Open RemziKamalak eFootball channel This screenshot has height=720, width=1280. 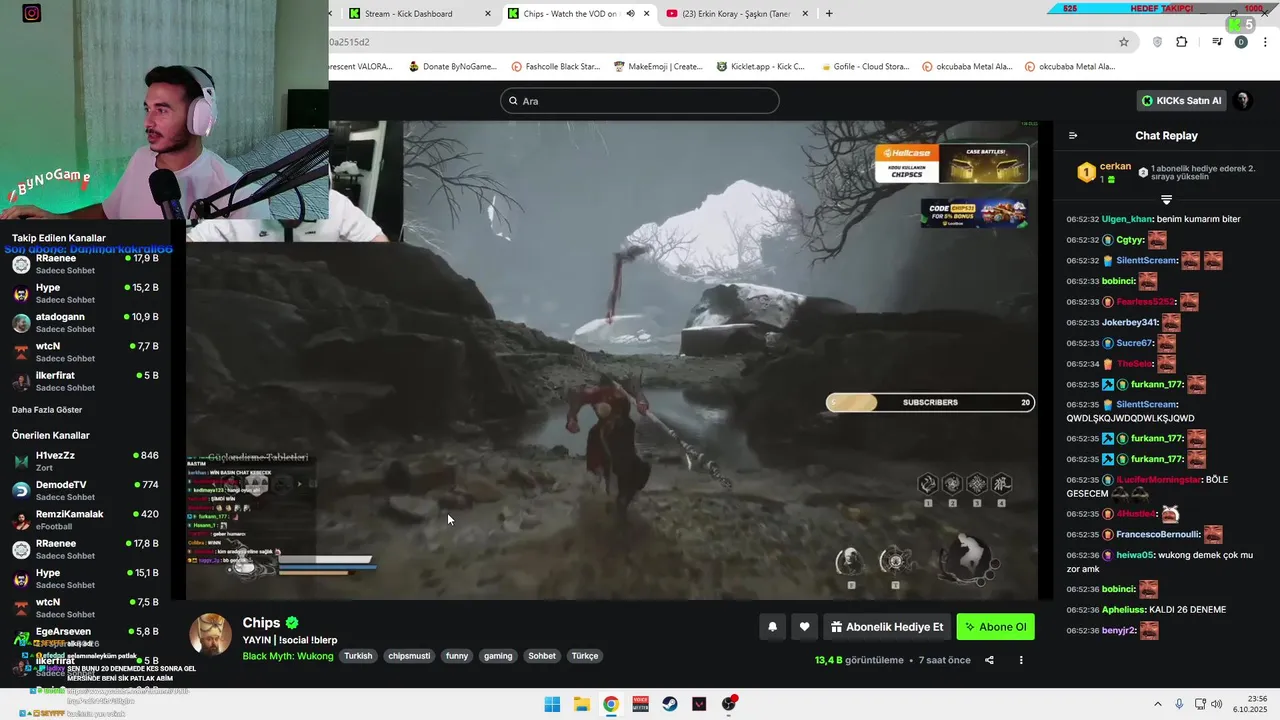pyautogui.click(x=85, y=519)
